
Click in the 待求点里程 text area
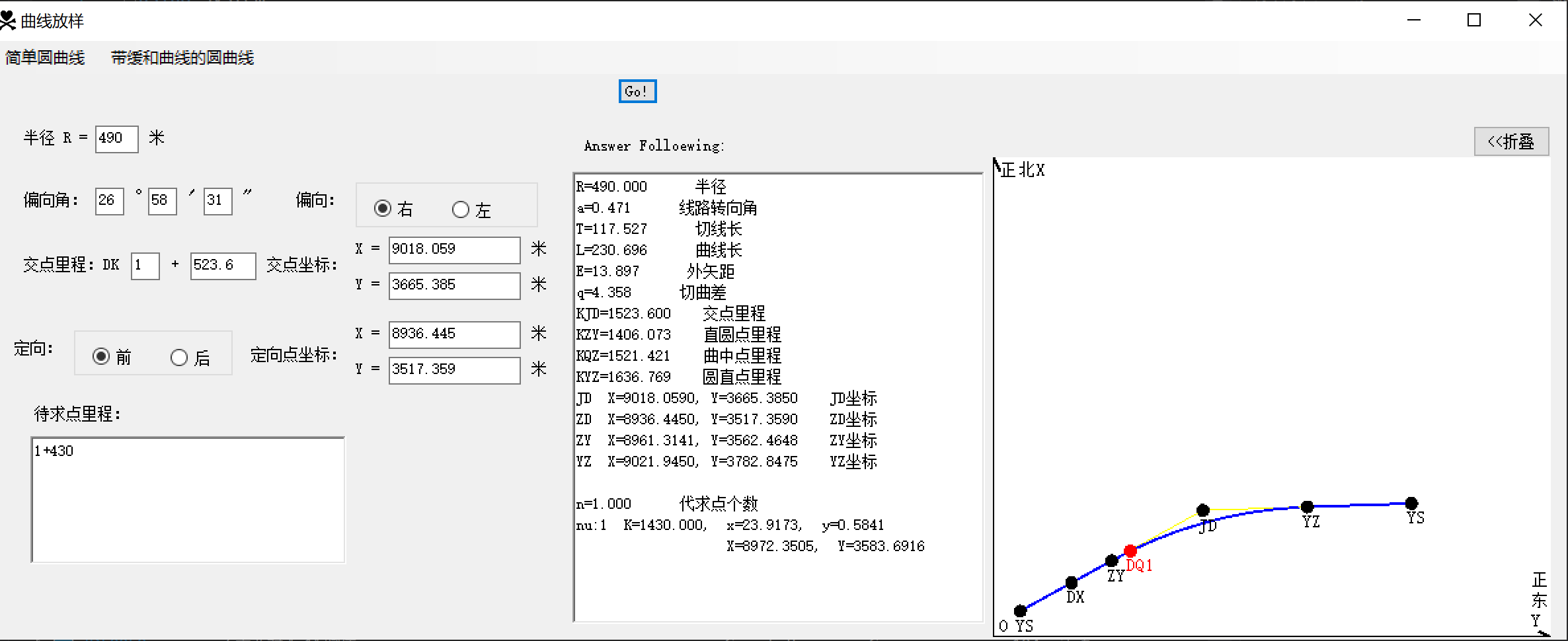(x=188, y=500)
